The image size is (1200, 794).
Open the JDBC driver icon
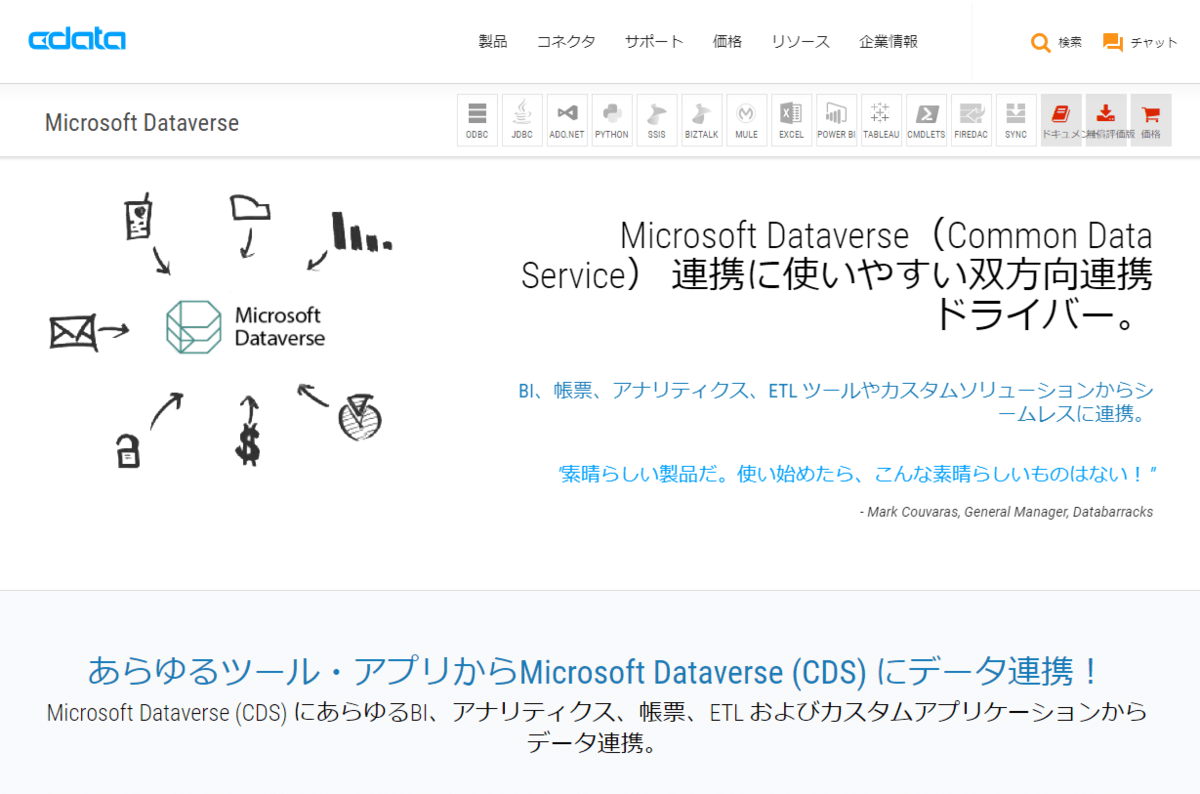tap(522, 120)
